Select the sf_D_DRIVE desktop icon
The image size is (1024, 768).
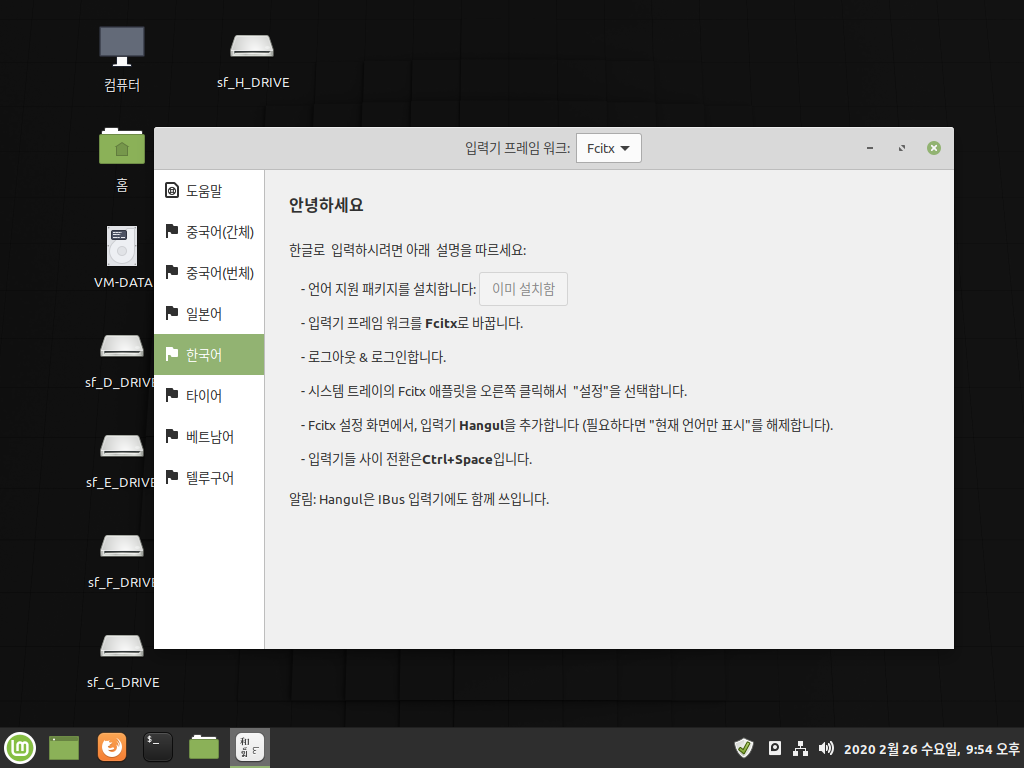point(121,361)
